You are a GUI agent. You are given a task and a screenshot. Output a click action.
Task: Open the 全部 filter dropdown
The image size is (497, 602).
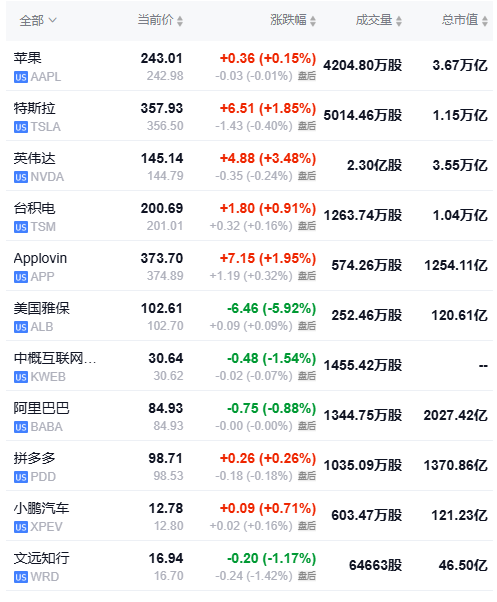[x=38, y=20]
